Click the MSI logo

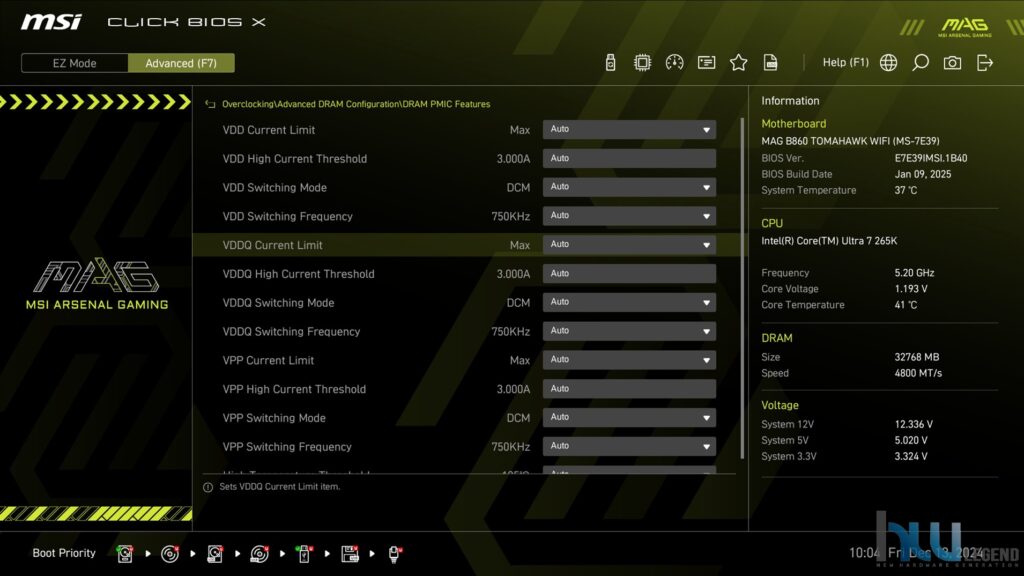click(51, 22)
